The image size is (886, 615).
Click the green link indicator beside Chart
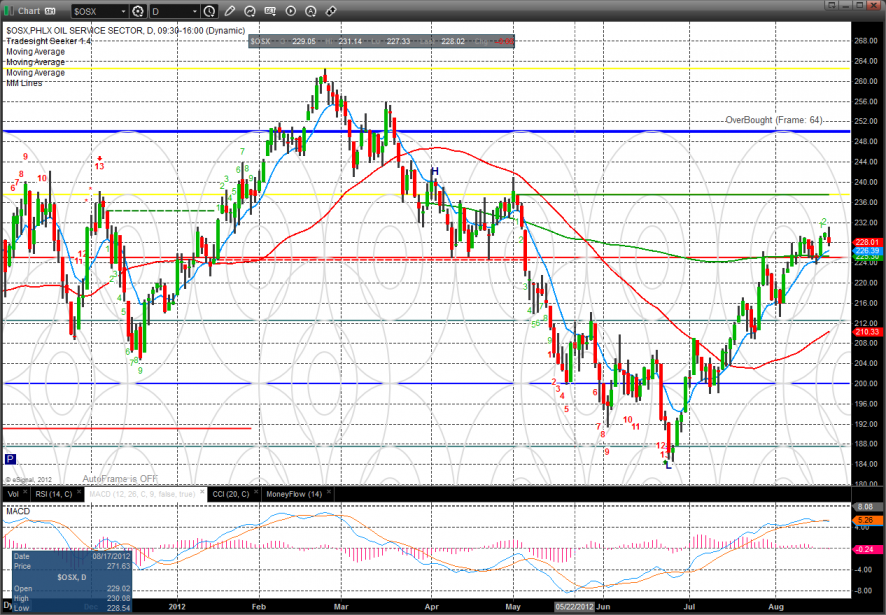coord(8,11)
